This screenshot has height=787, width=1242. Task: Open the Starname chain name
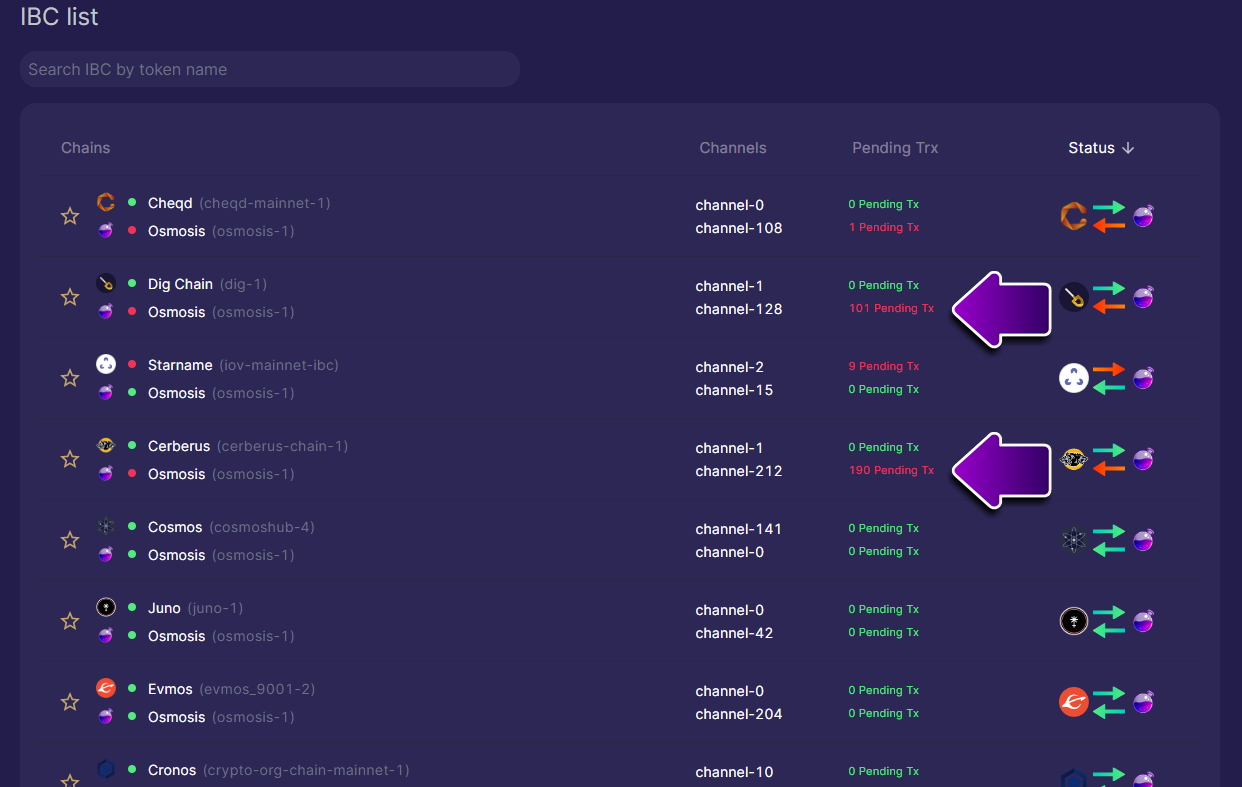pos(180,365)
